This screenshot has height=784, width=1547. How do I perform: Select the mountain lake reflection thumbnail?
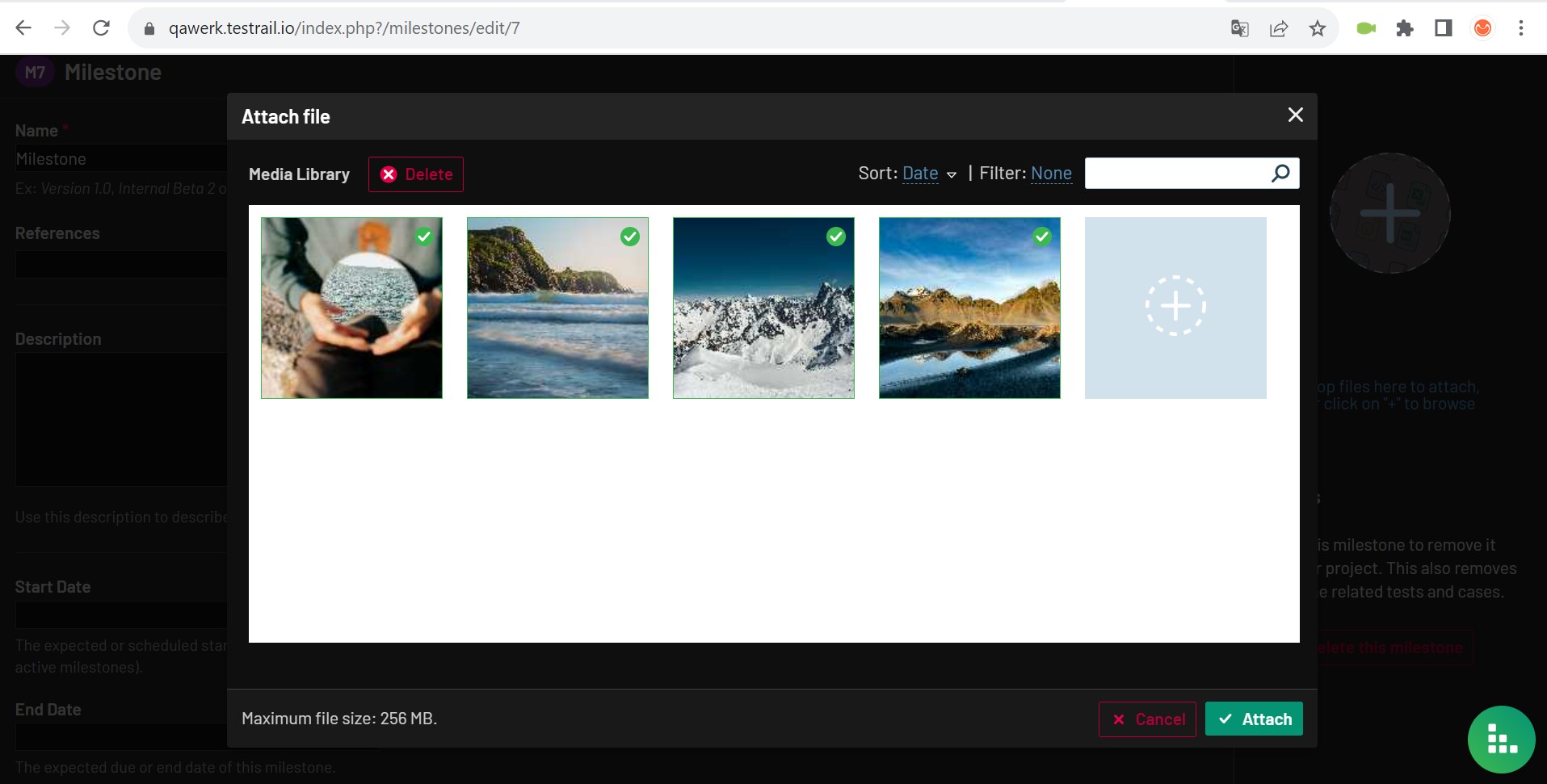click(x=969, y=308)
